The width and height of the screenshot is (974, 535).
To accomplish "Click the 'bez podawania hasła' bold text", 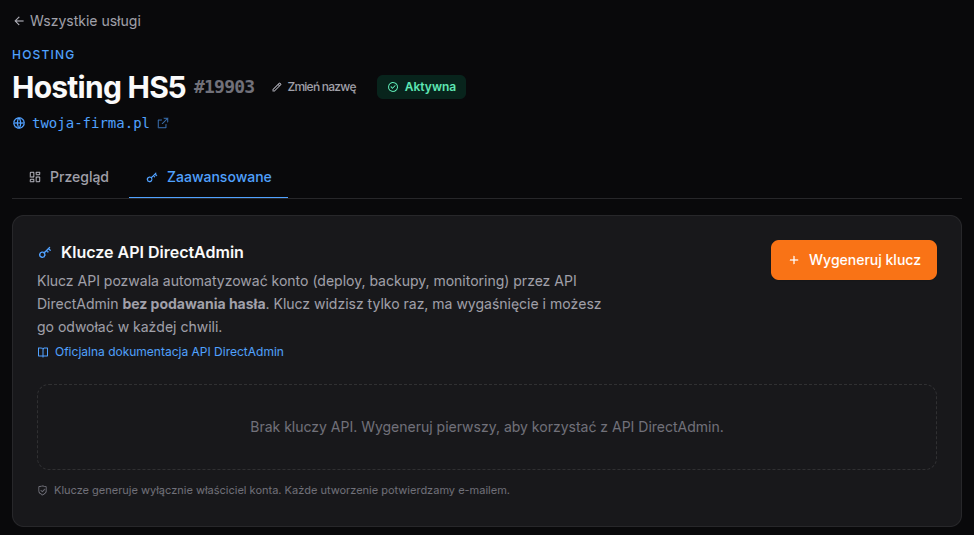I will point(194,304).
